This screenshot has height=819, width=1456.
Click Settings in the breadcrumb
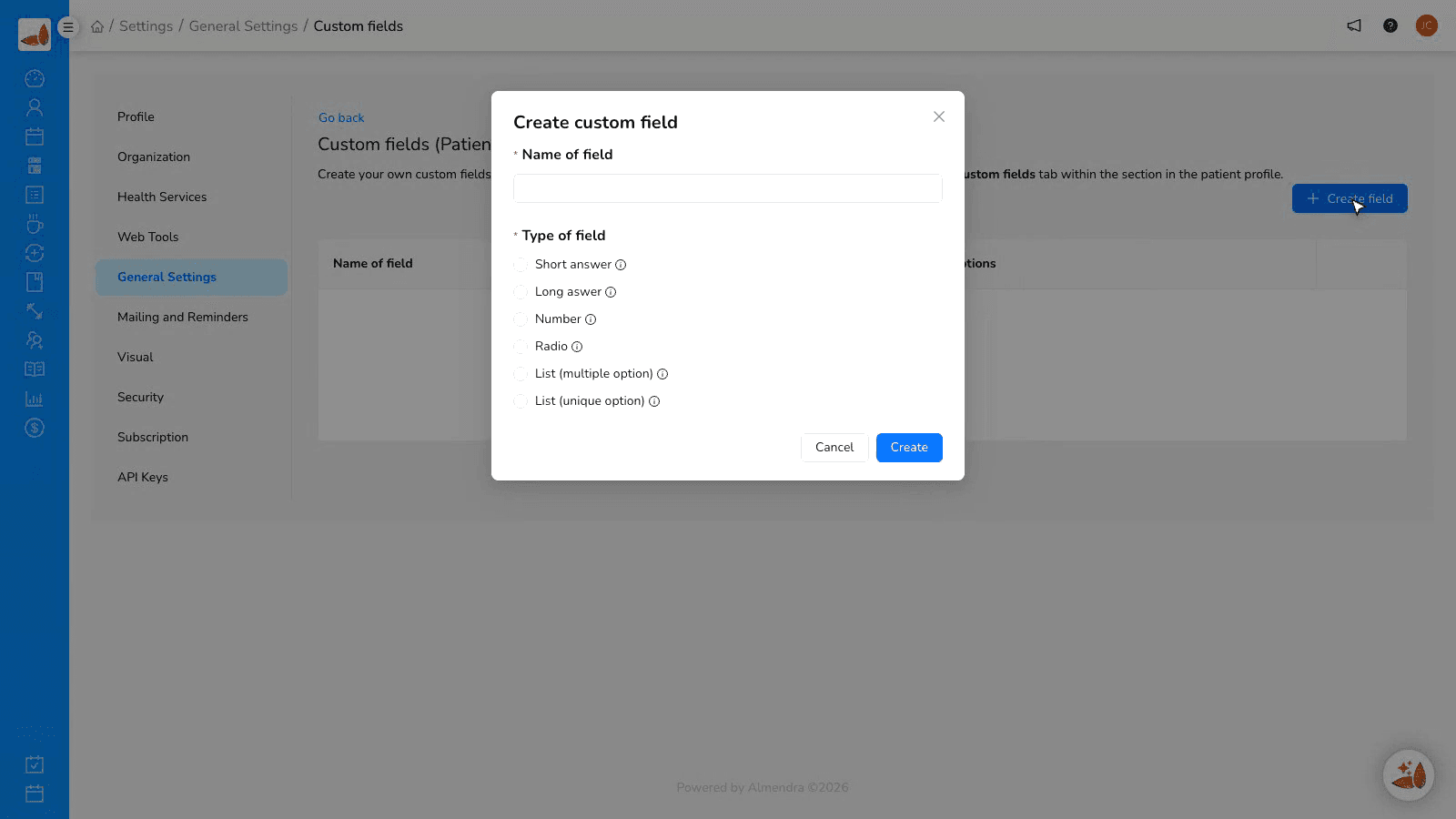(x=146, y=26)
